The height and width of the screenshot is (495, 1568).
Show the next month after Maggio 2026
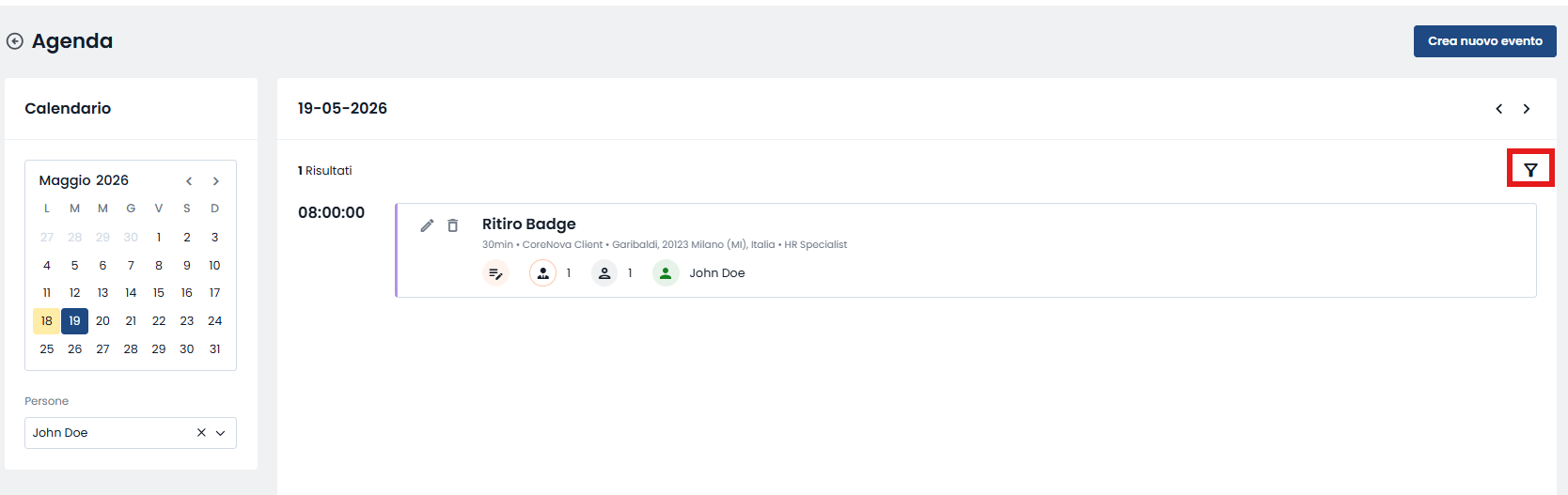[x=216, y=181]
